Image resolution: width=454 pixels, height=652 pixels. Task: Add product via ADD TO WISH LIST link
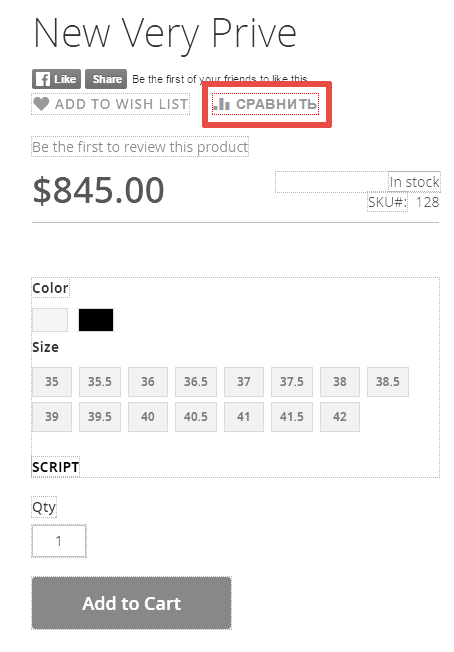pos(111,104)
